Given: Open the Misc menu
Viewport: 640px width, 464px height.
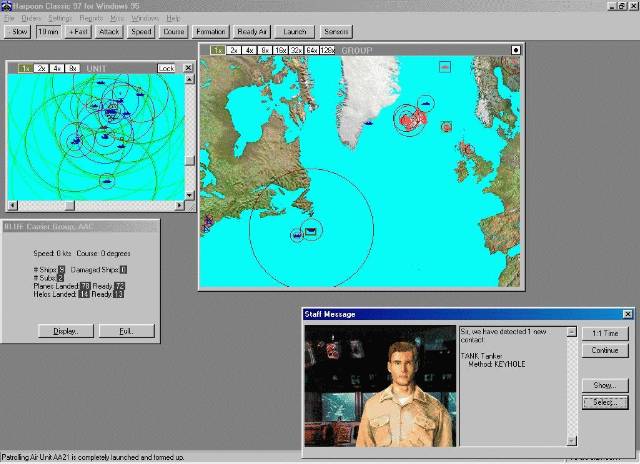Looking at the screenshot, I should tap(117, 18).
